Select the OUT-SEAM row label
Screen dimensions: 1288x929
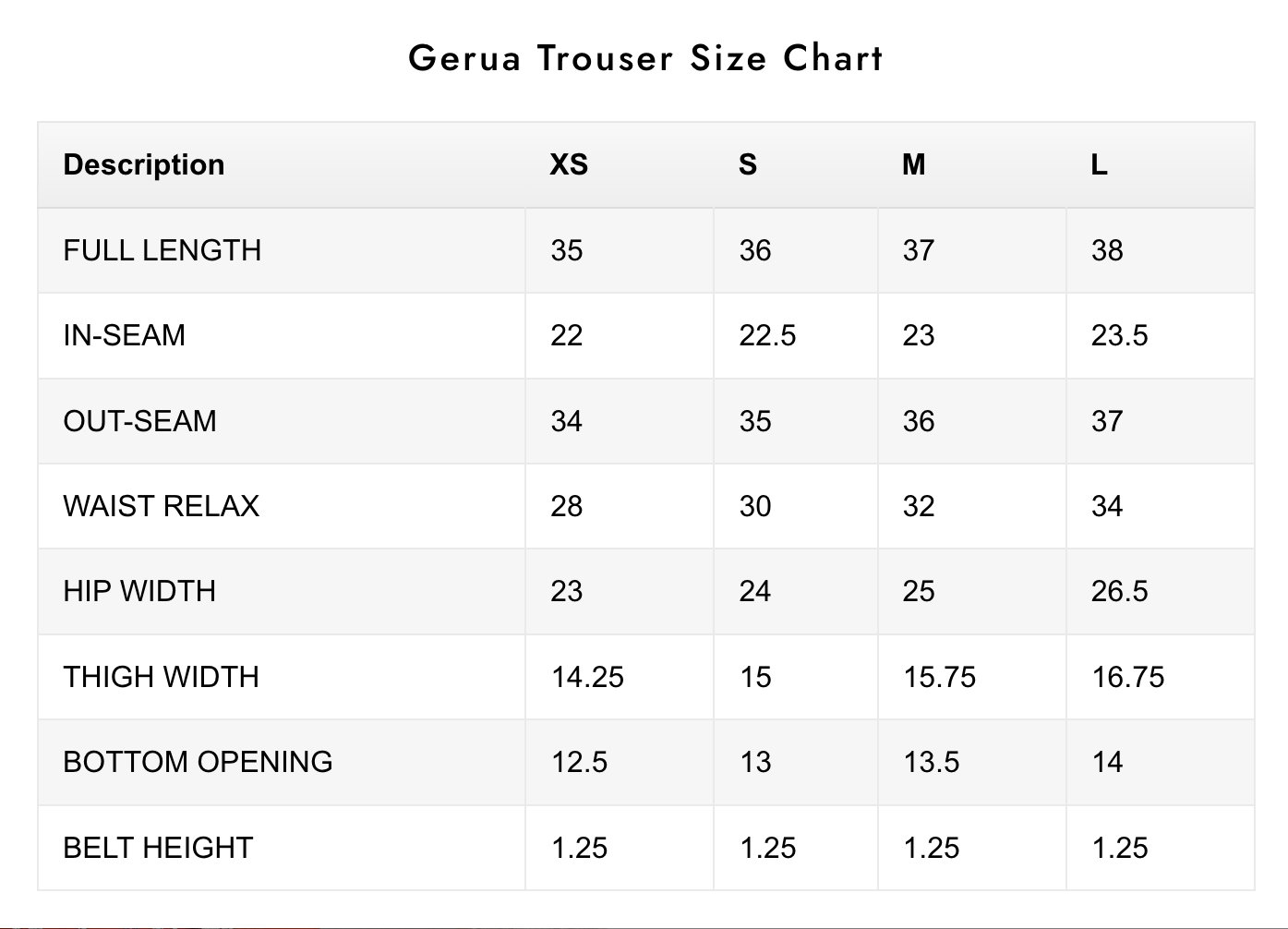pyautogui.click(x=140, y=421)
